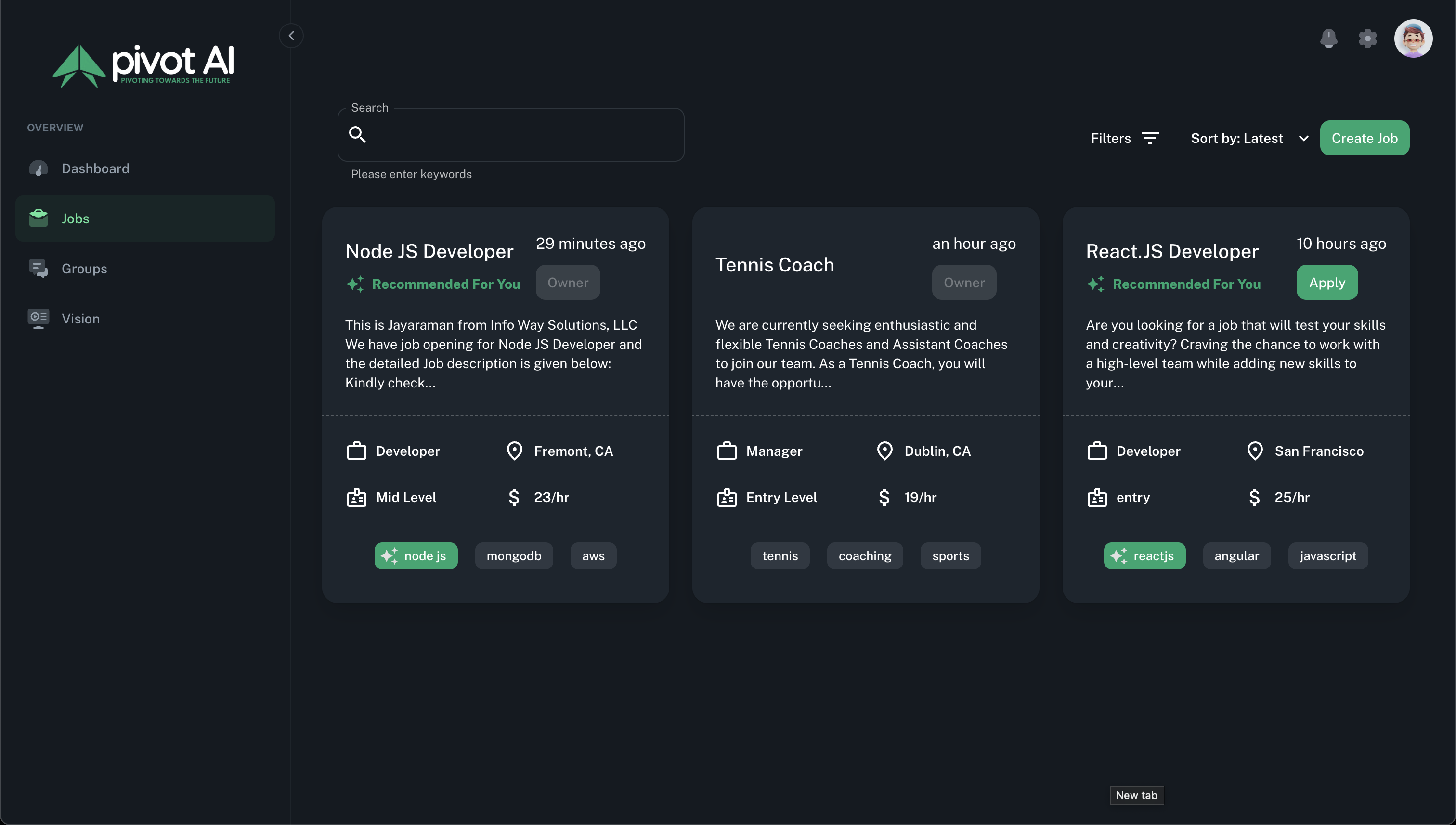Screen dimensions: 1456x825
Task: Click the Vision monitor icon in sidebar
Action: (39, 319)
